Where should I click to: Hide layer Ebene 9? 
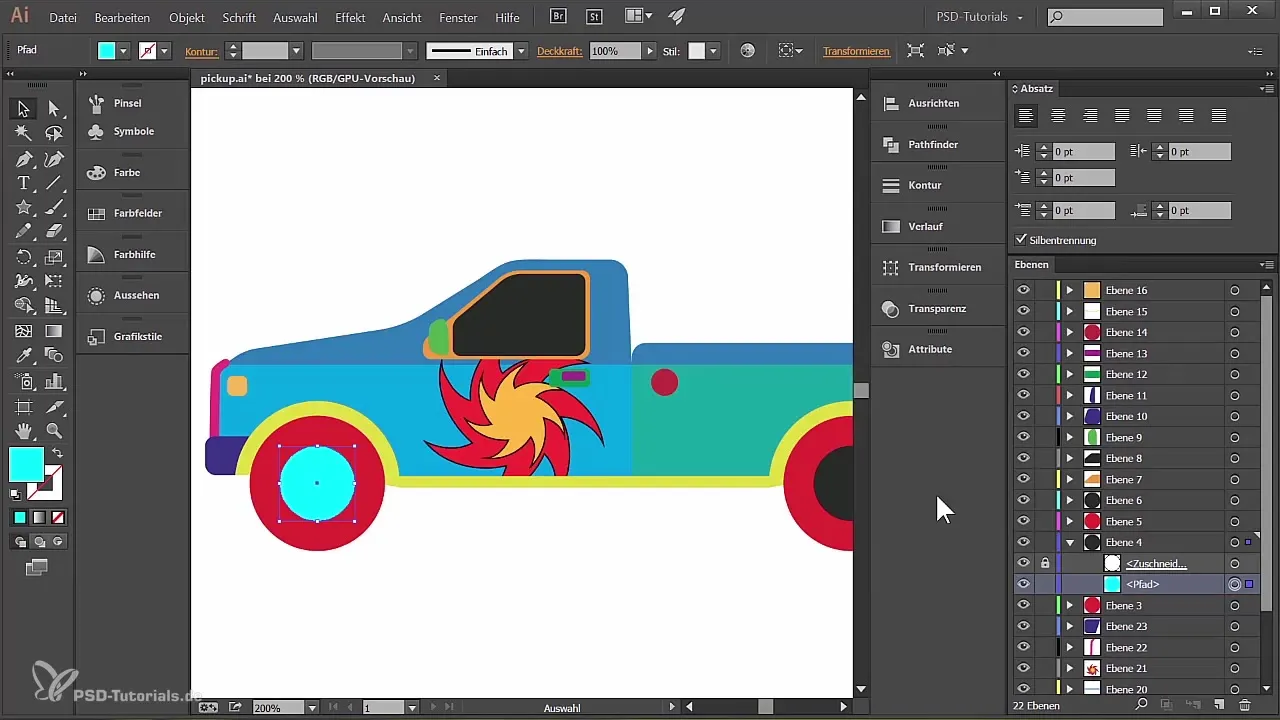(x=1023, y=437)
